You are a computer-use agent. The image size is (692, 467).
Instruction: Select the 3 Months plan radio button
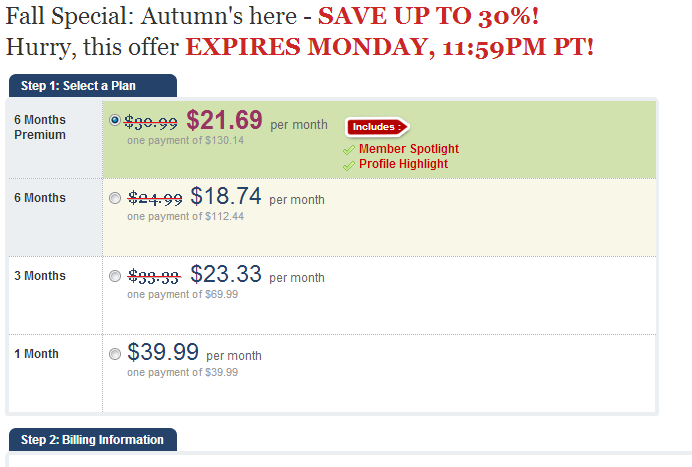pos(115,276)
